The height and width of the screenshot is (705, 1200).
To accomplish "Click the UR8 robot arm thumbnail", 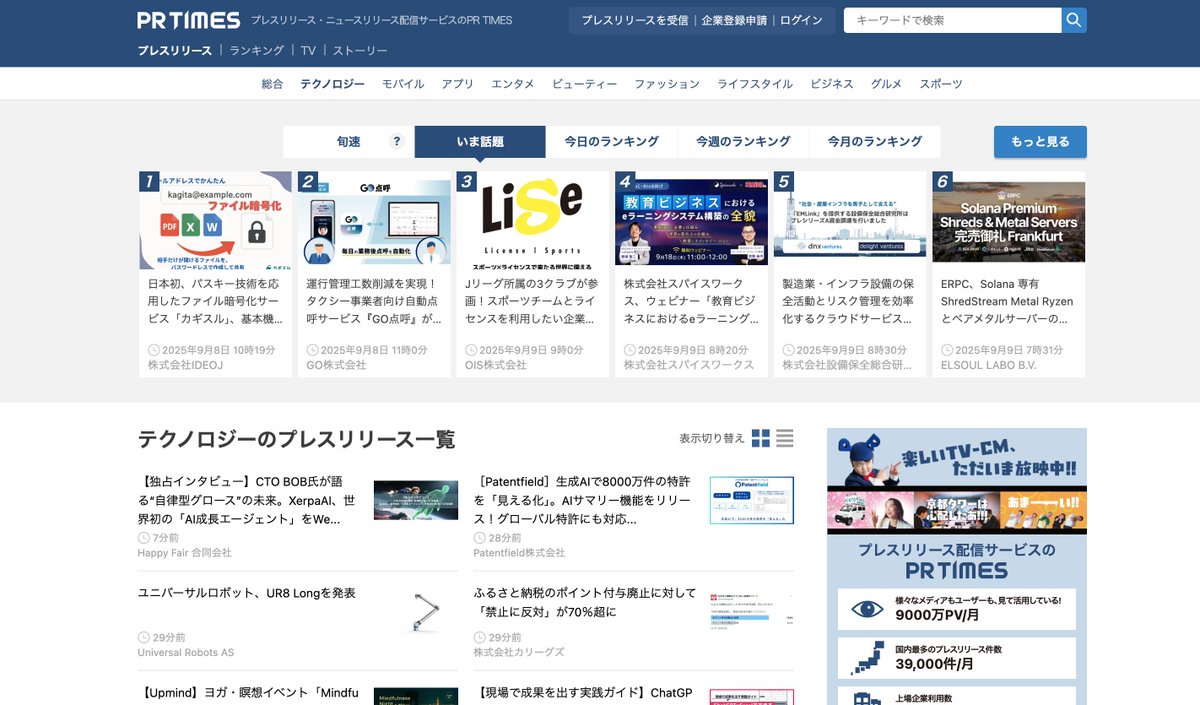I will pyautogui.click(x=425, y=612).
